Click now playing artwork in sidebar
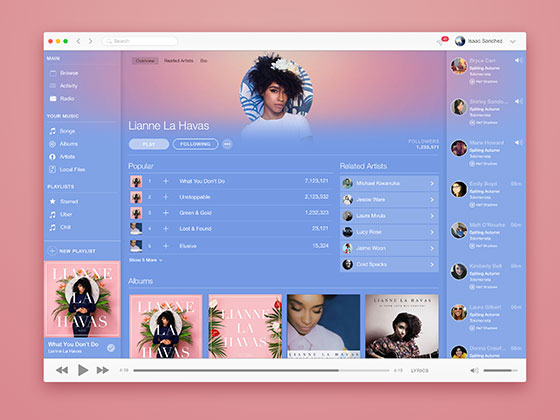560x420 pixels. click(82, 299)
